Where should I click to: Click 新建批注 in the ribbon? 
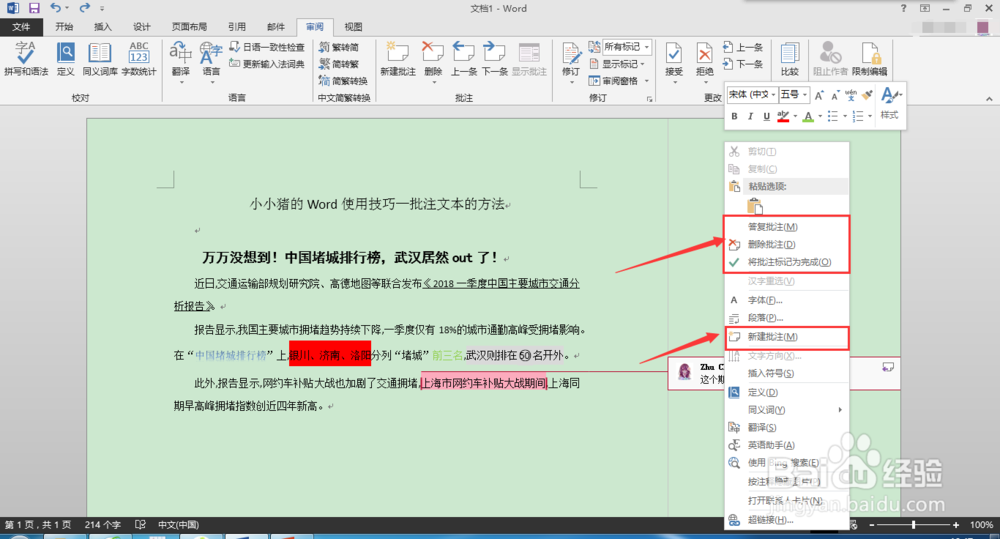[x=398, y=59]
